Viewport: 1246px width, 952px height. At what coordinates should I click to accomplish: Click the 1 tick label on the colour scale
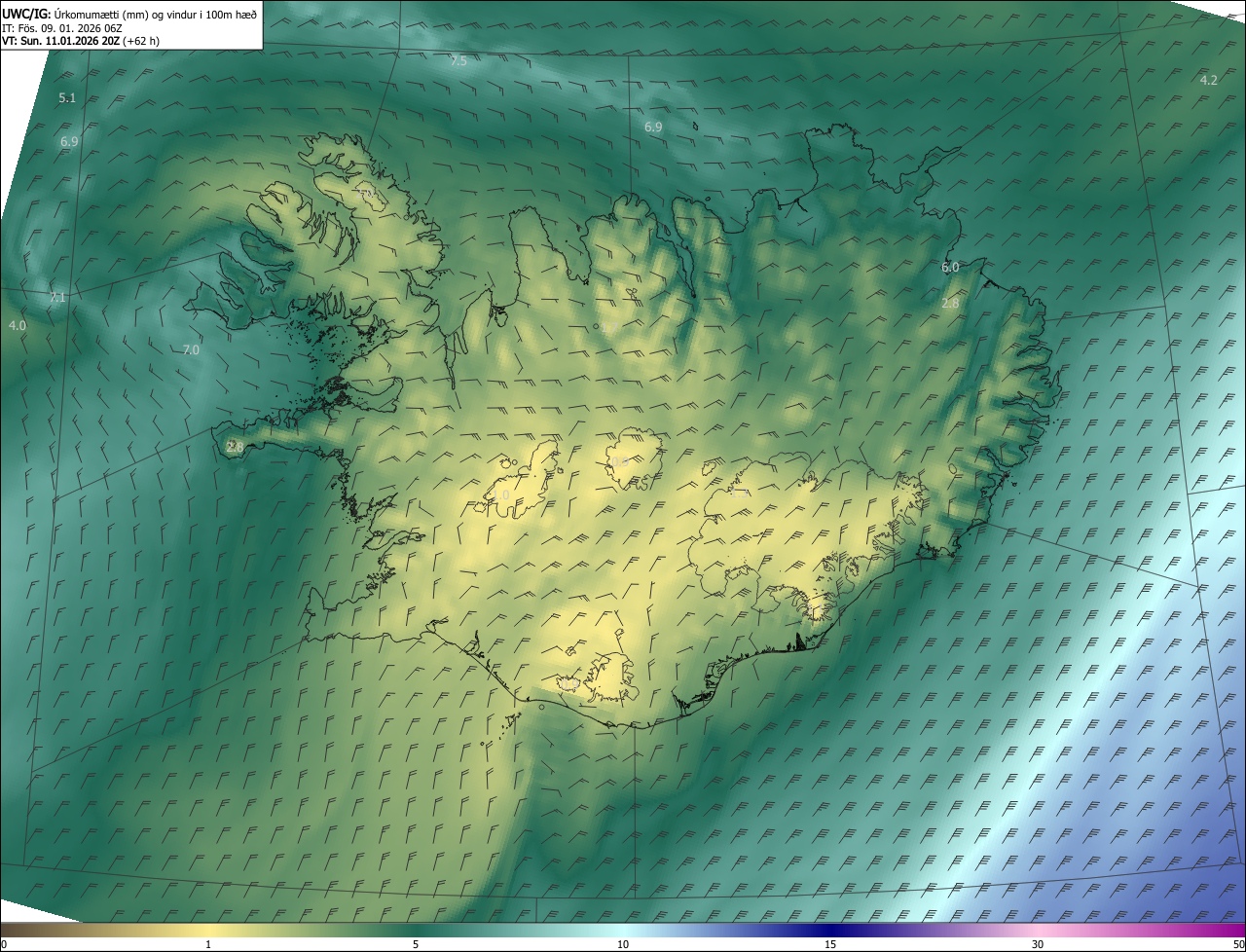click(208, 945)
